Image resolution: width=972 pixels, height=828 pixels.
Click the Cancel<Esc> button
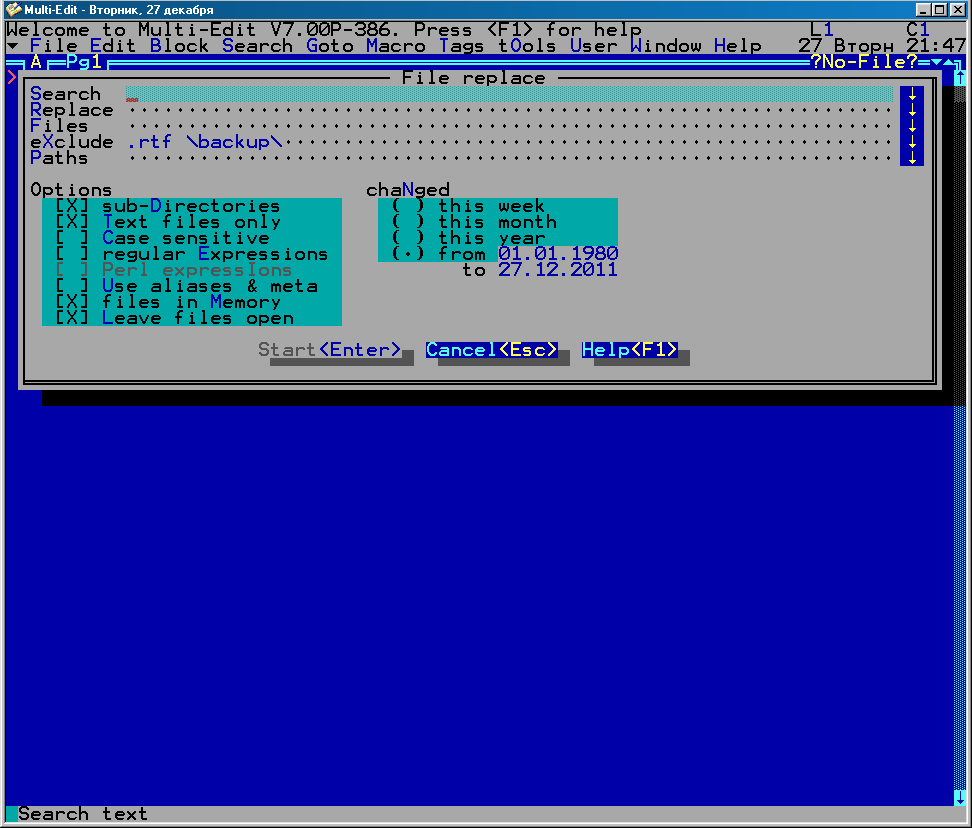pyautogui.click(x=492, y=350)
